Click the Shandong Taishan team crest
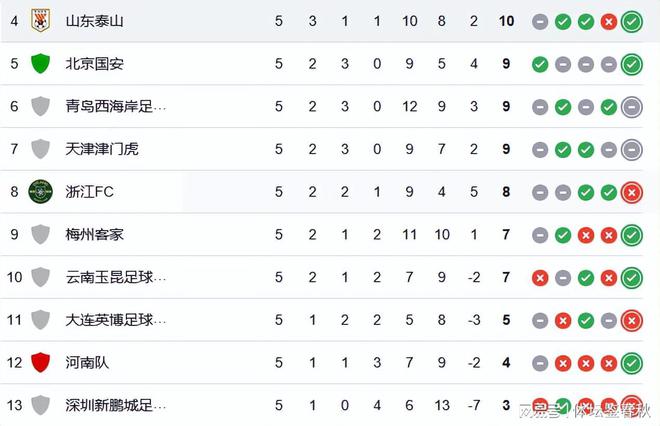The height and width of the screenshot is (426, 660). coord(40,21)
